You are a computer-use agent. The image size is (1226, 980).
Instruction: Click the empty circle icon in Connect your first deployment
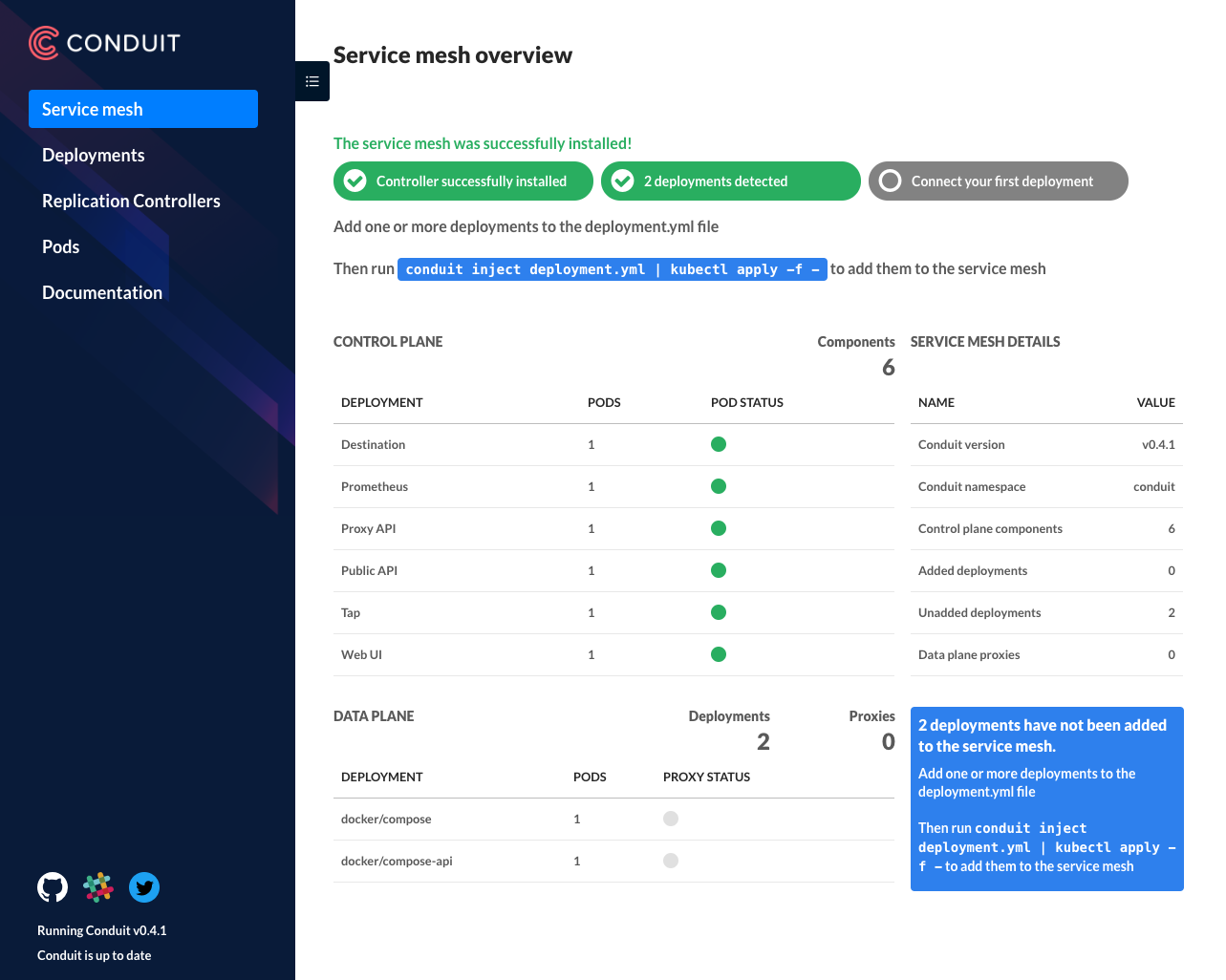pos(891,181)
